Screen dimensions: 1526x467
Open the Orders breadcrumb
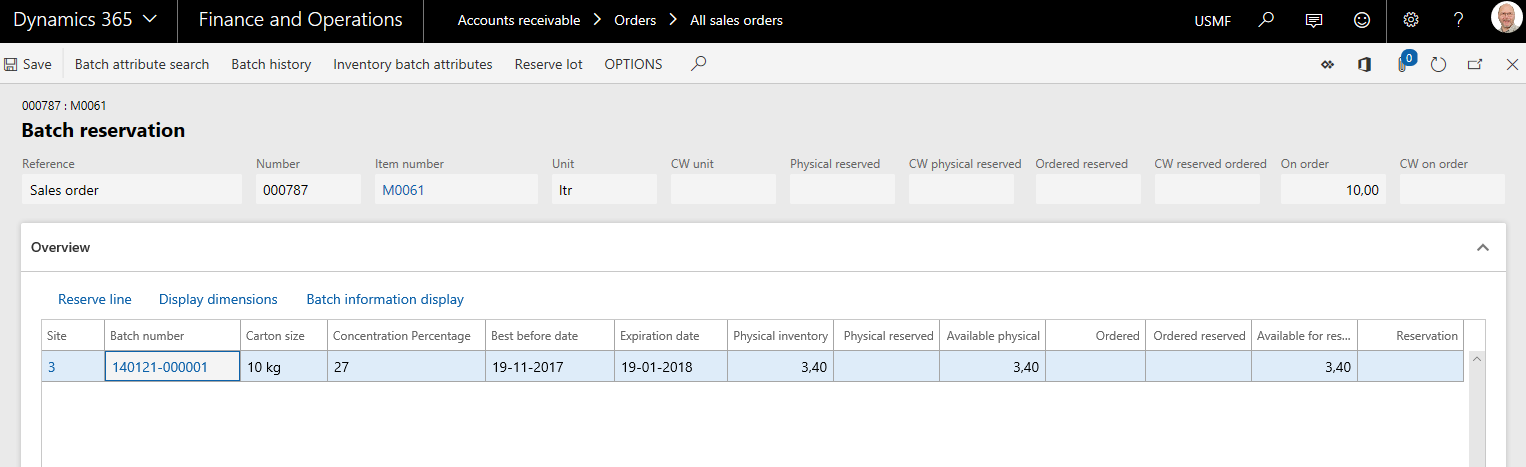pyautogui.click(x=635, y=20)
